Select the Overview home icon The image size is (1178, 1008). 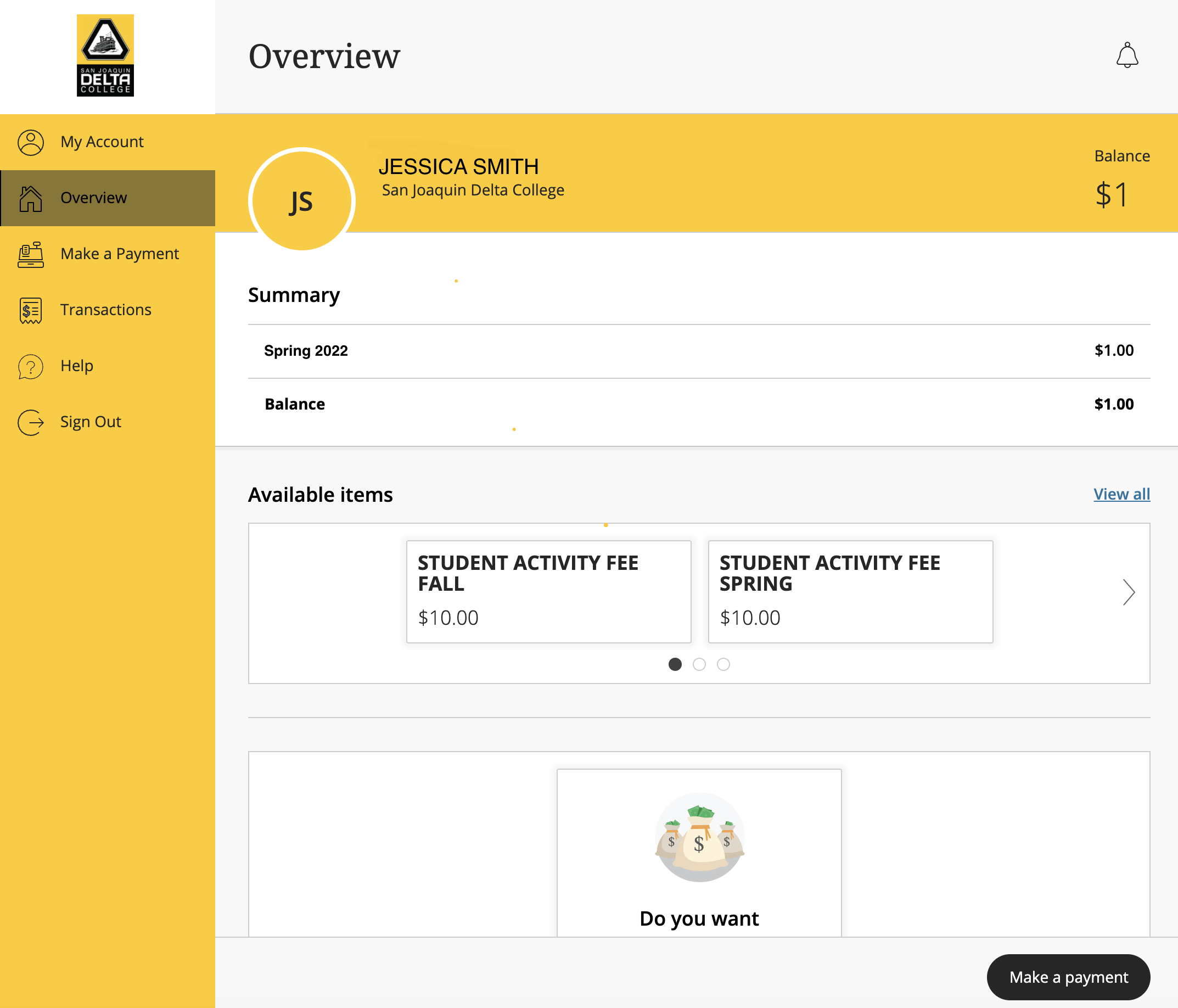31,198
